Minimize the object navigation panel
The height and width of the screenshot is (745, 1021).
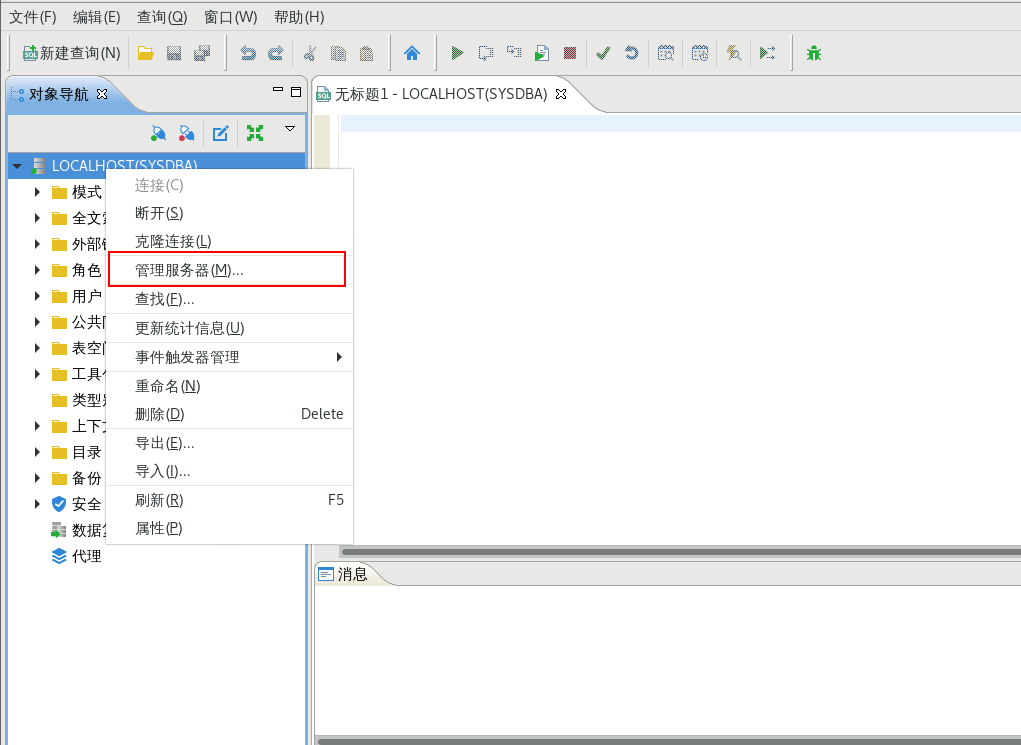[278, 91]
